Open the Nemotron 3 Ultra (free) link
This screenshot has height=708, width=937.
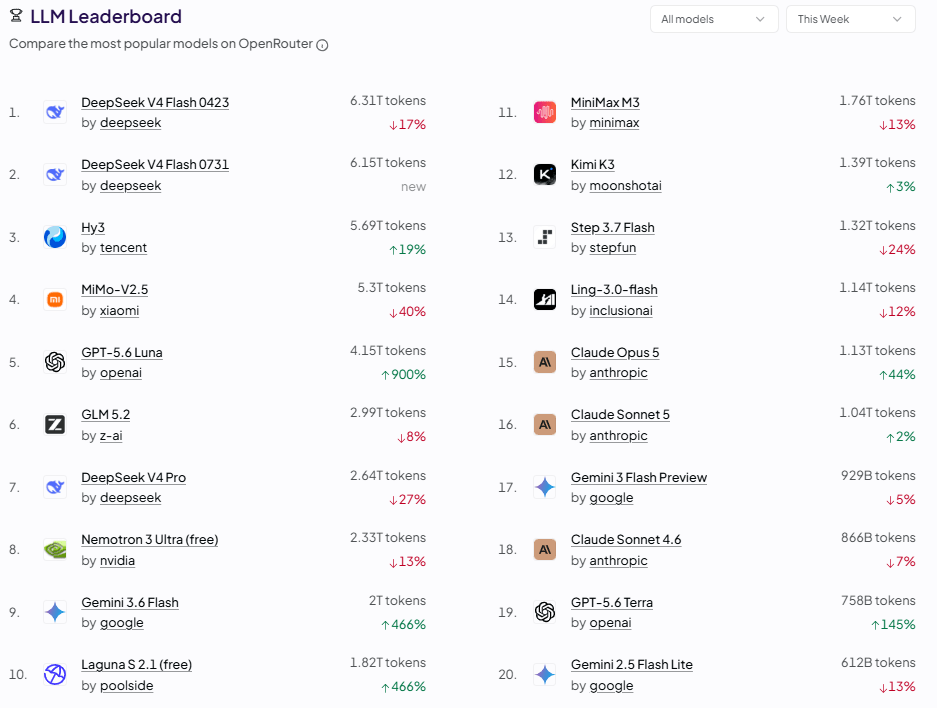pos(149,540)
